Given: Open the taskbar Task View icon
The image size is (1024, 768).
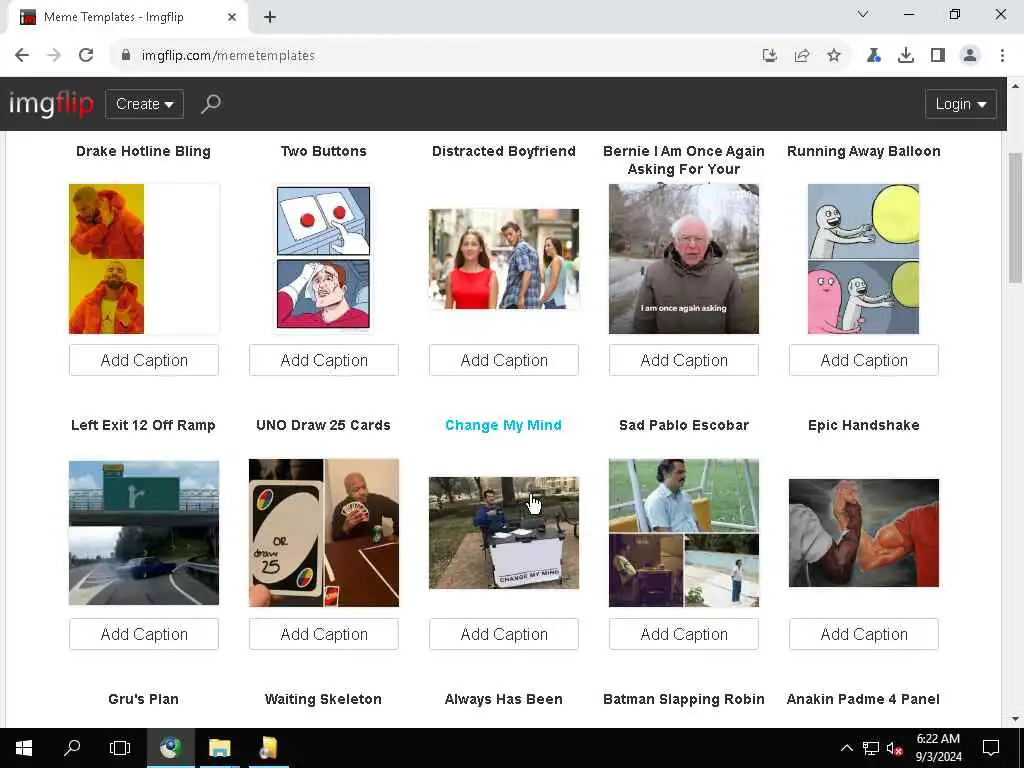Looking at the screenshot, I should [120, 748].
